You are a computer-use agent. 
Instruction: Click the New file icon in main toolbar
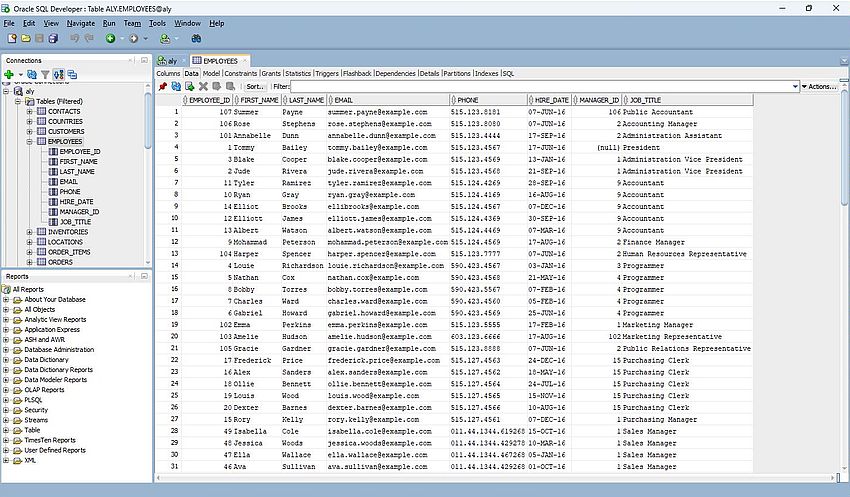coord(11,38)
